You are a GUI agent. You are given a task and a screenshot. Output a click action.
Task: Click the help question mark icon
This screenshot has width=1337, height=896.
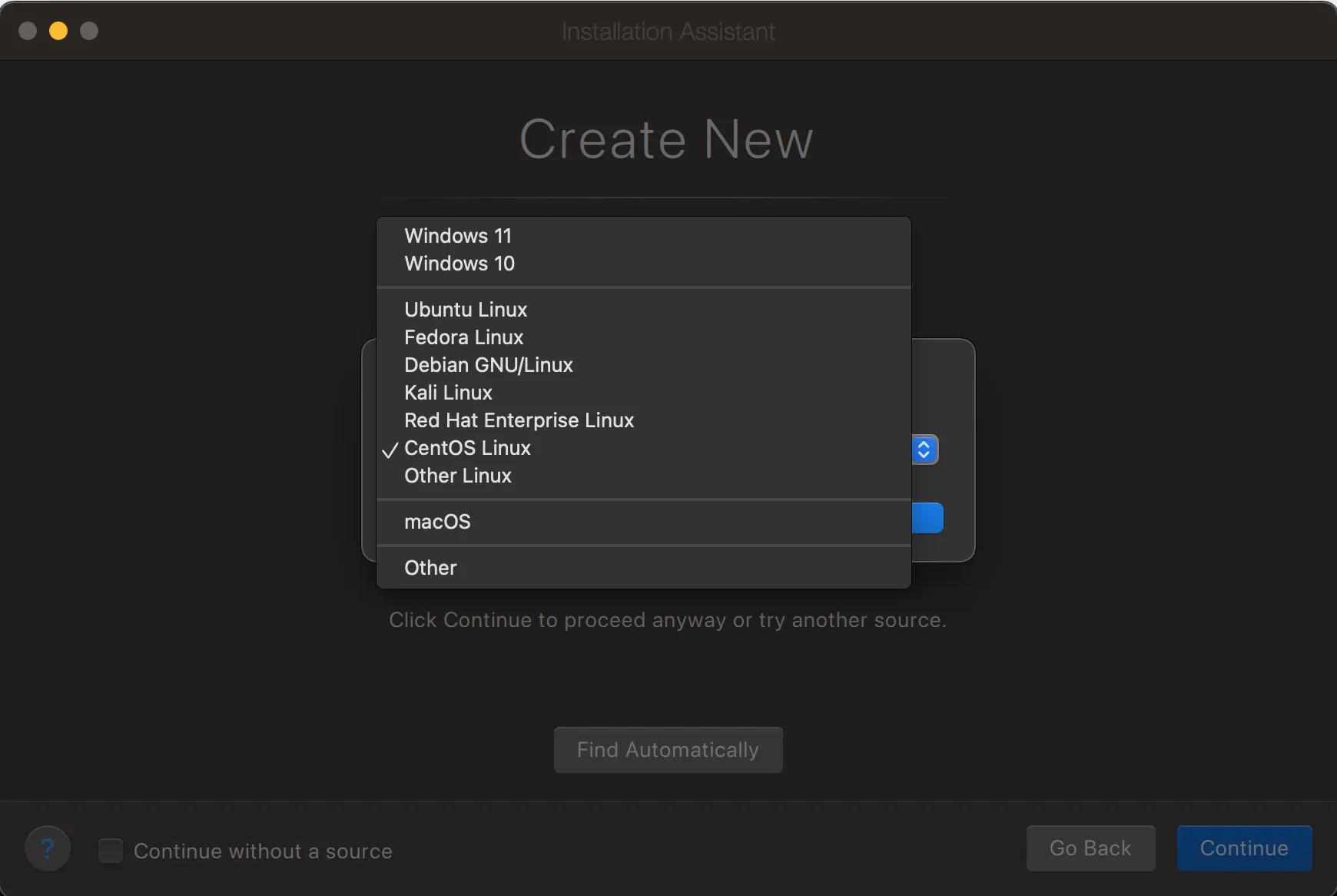[48, 849]
